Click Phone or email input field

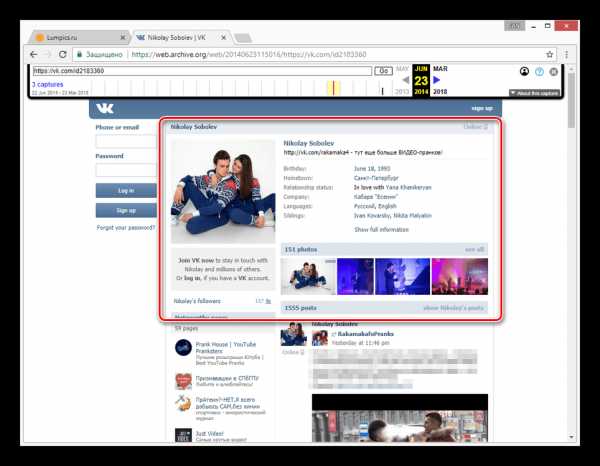126,141
